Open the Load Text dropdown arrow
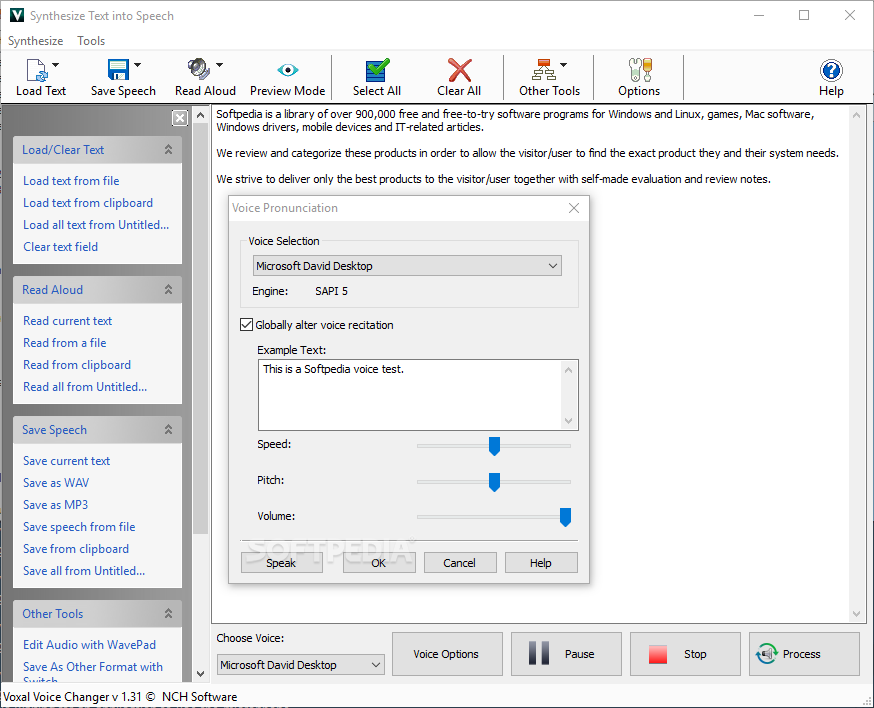874x708 pixels. pos(55,65)
